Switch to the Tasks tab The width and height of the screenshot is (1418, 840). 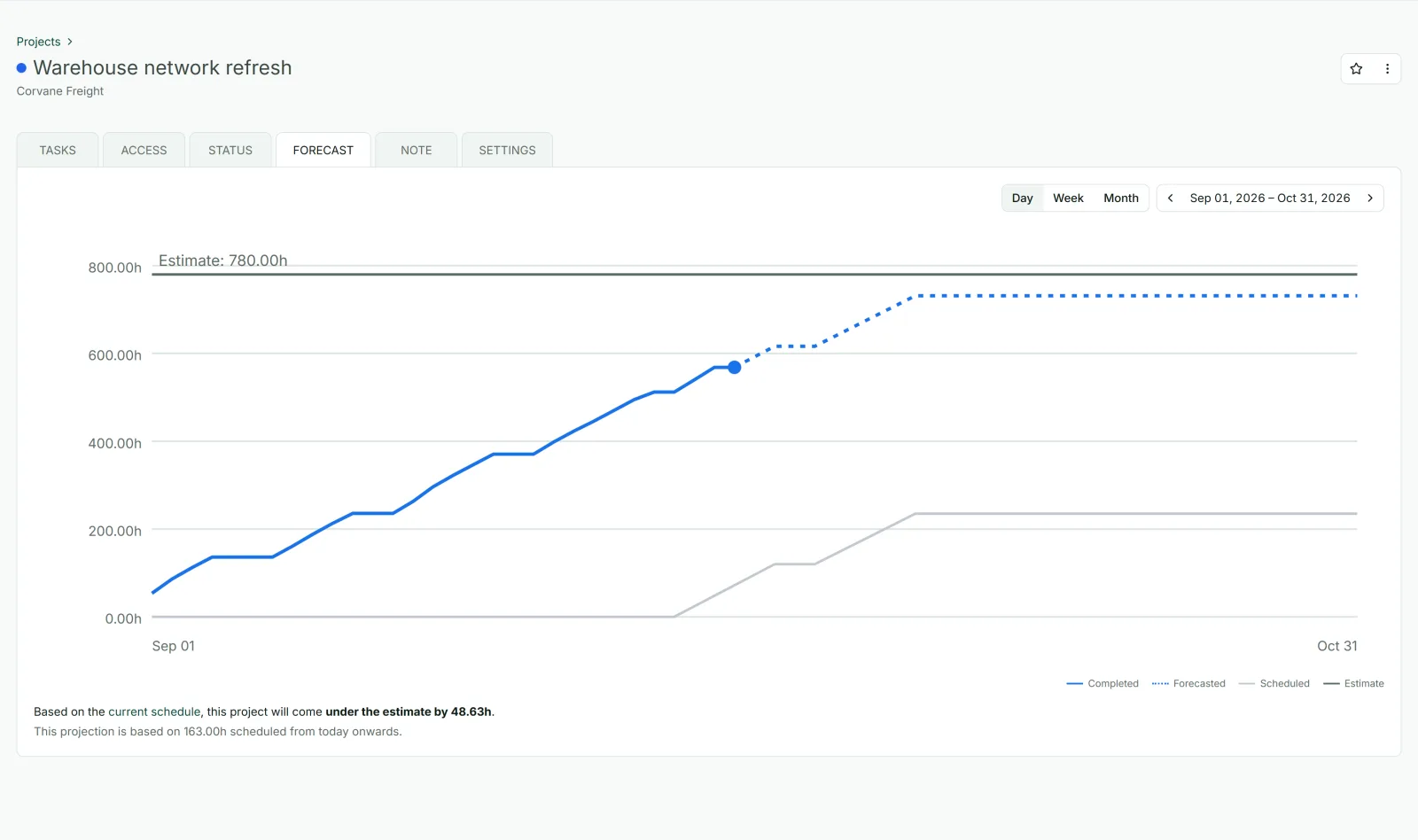coord(58,150)
